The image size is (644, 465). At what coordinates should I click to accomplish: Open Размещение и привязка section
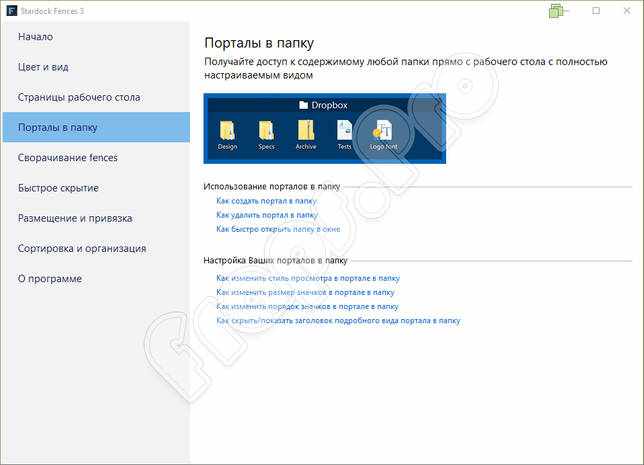coord(75,218)
